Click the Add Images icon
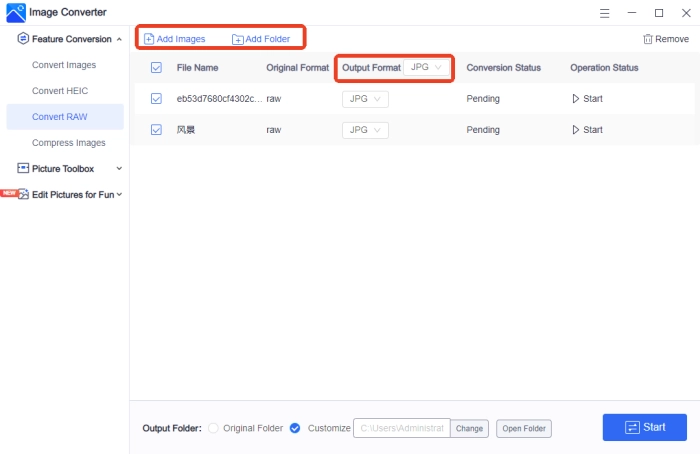Viewport: 700px width, 454px height. click(149, 39)
